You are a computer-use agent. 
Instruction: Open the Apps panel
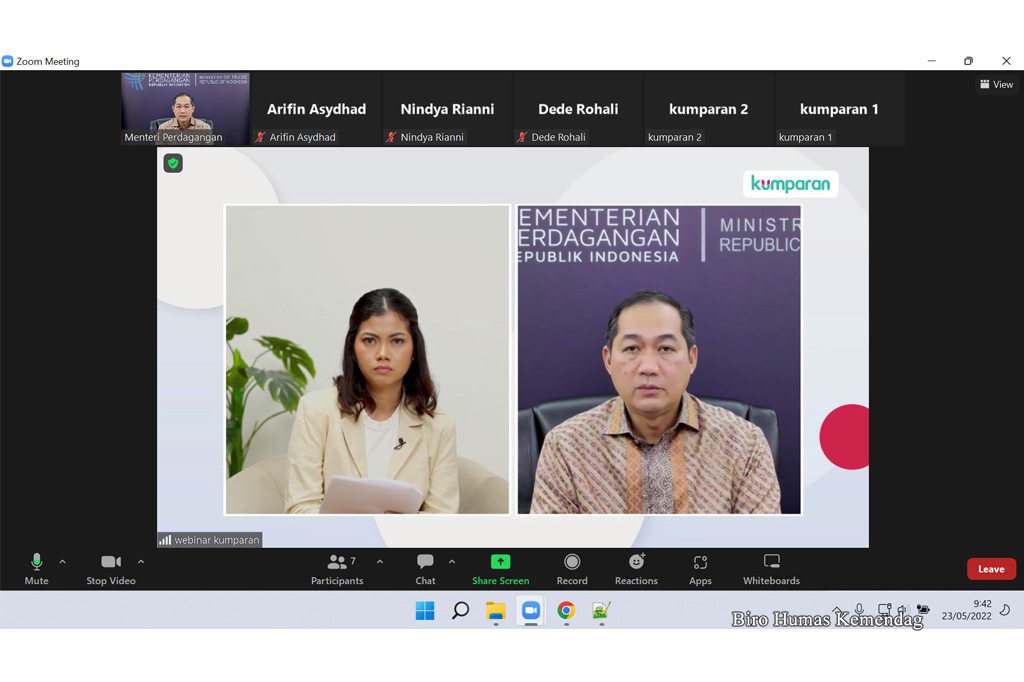700,568
